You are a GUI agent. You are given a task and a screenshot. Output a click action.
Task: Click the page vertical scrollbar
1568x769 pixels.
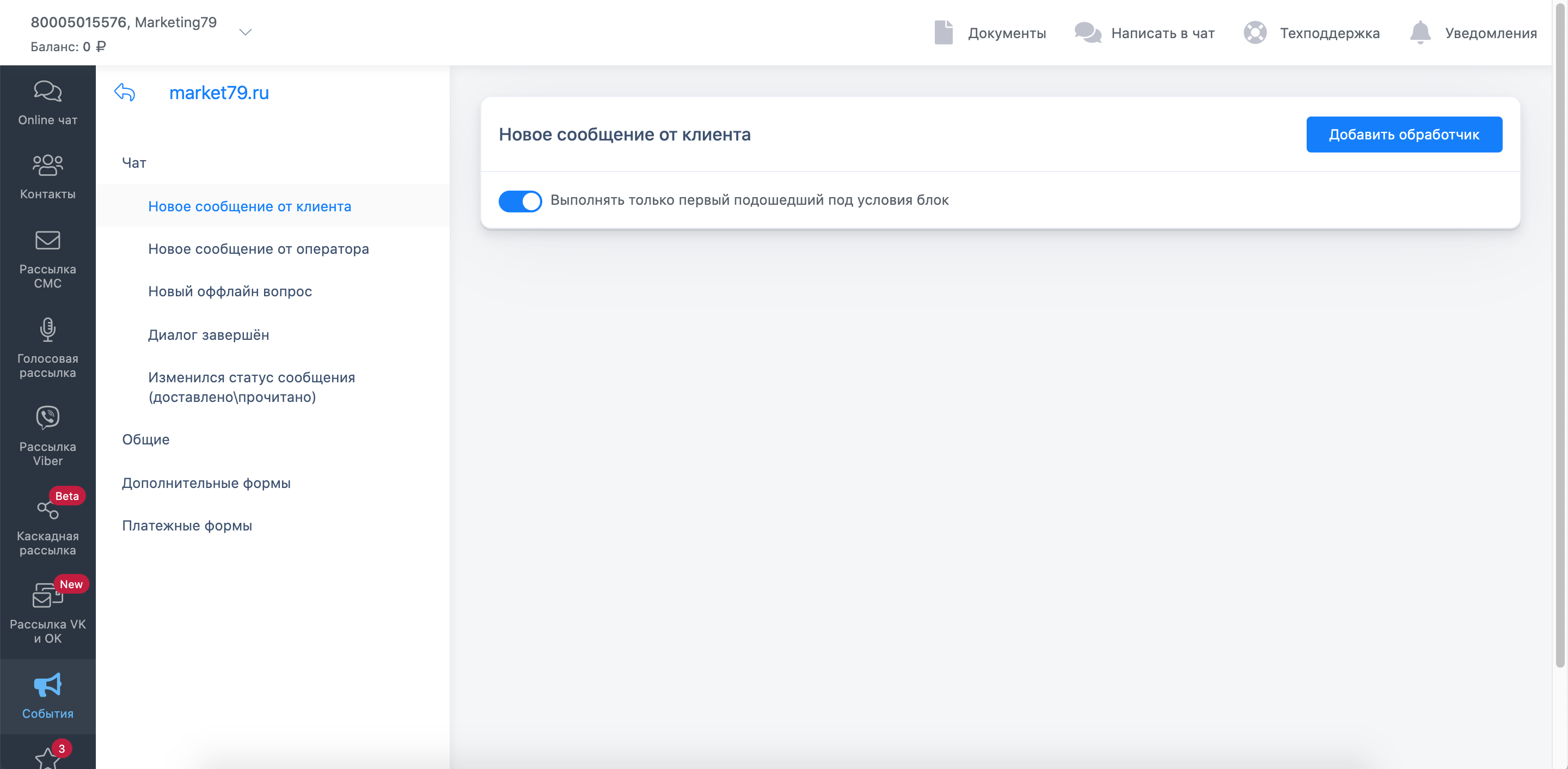[1559, 334]
